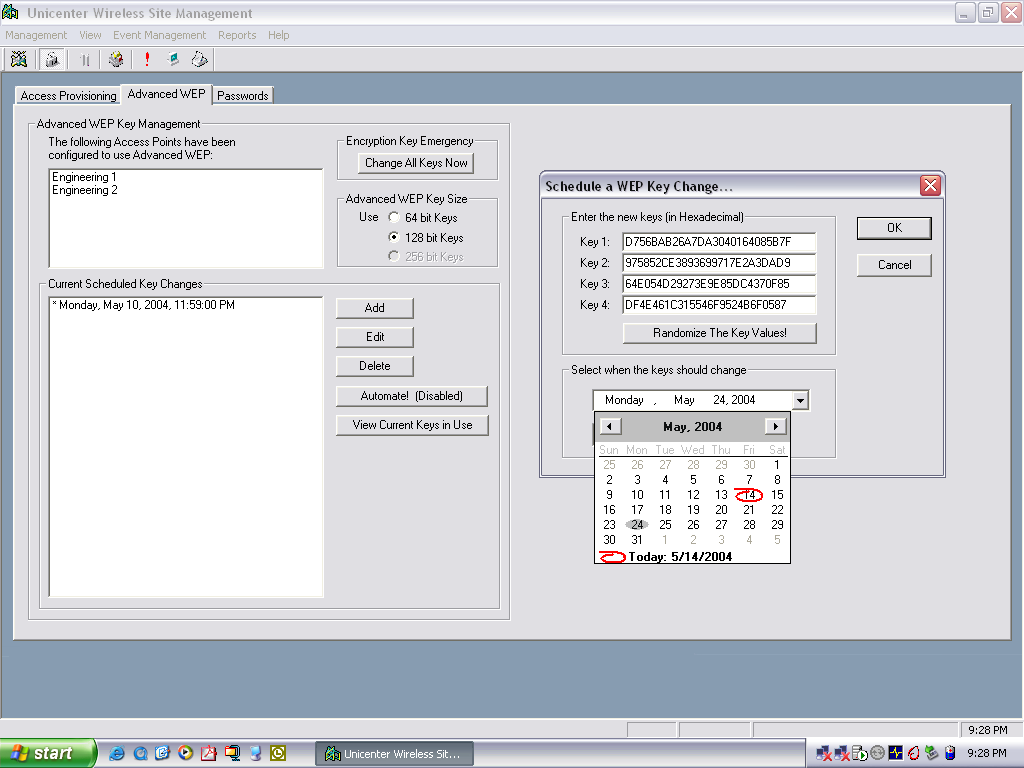Viewport: 1024px width, 768px height.
Task: Click the crossed-antennas toolbar icon
Action: [18, 59]
